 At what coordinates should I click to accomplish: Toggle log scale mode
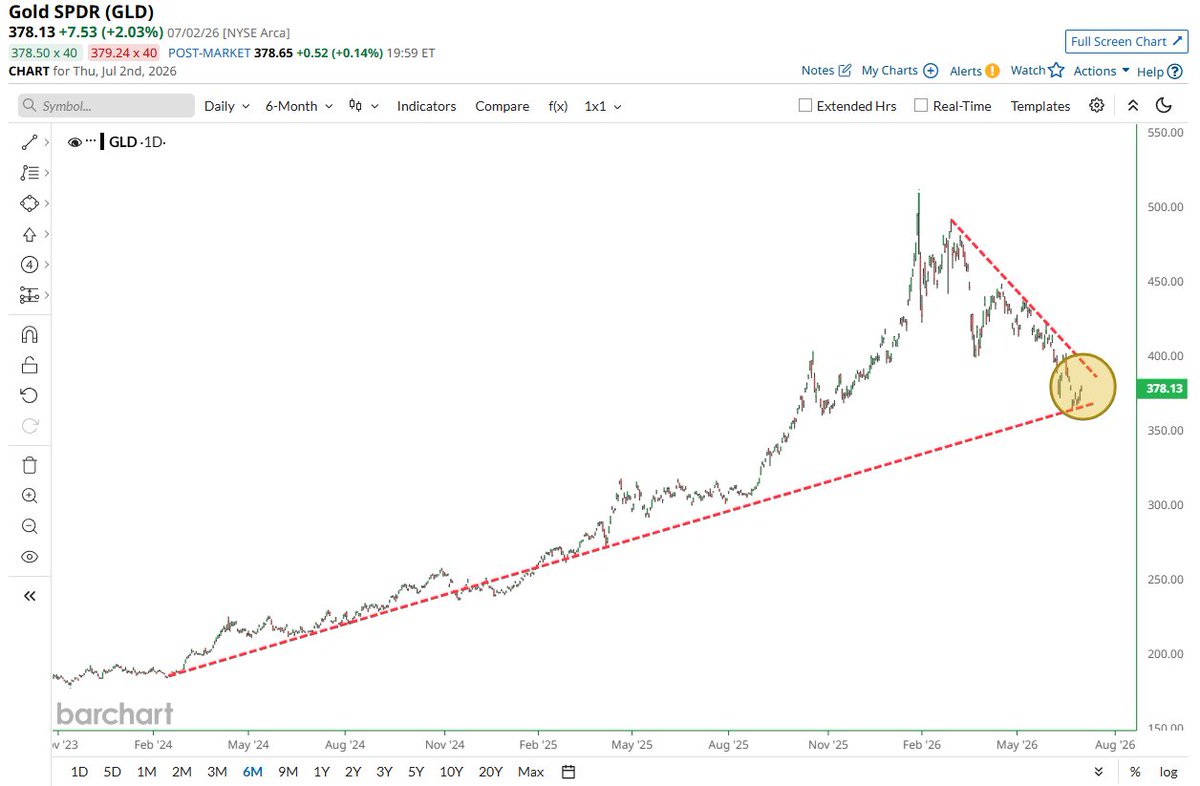(1167, 771)
